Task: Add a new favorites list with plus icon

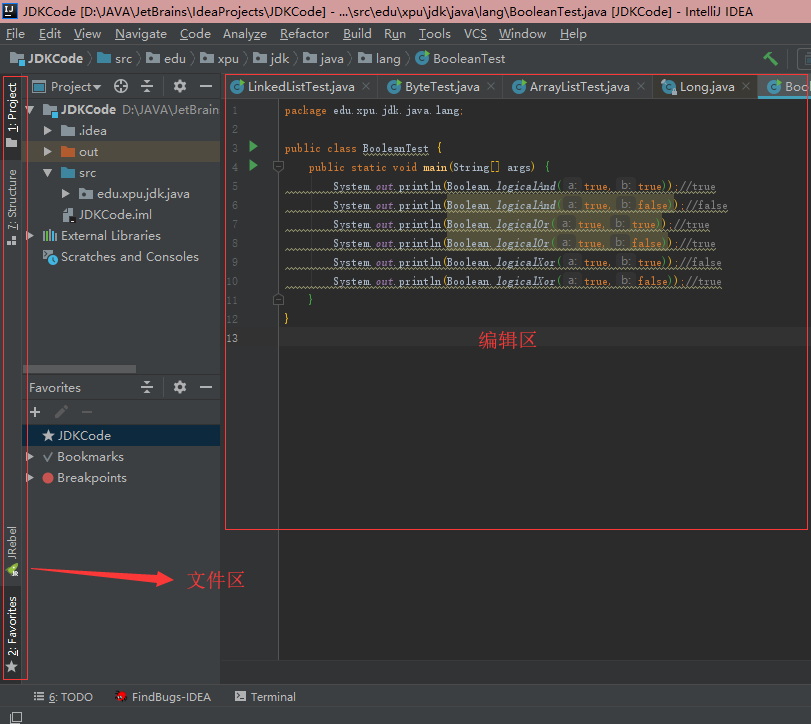Action: [35, 412]
